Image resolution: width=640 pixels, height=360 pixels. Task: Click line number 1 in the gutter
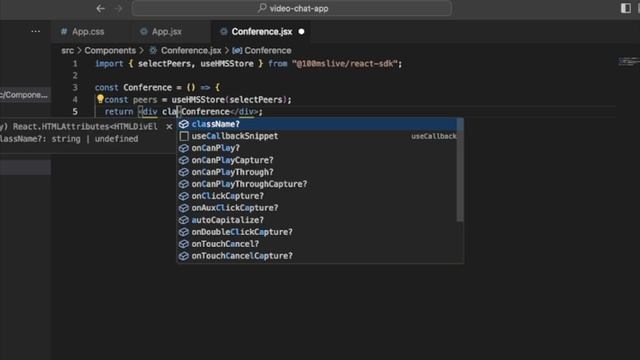pyautogui.click(x=75, y=64)
